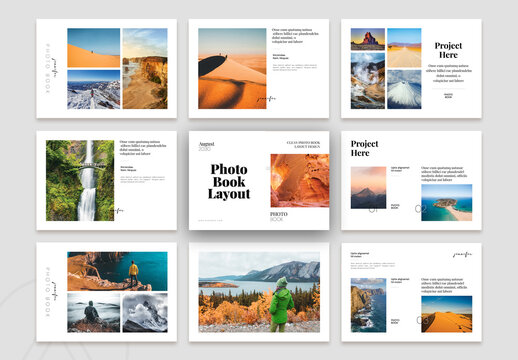The width and height of the screenshot is (518, 360).
Task: Select the straight desert road photo
Action: coord(404,48)
